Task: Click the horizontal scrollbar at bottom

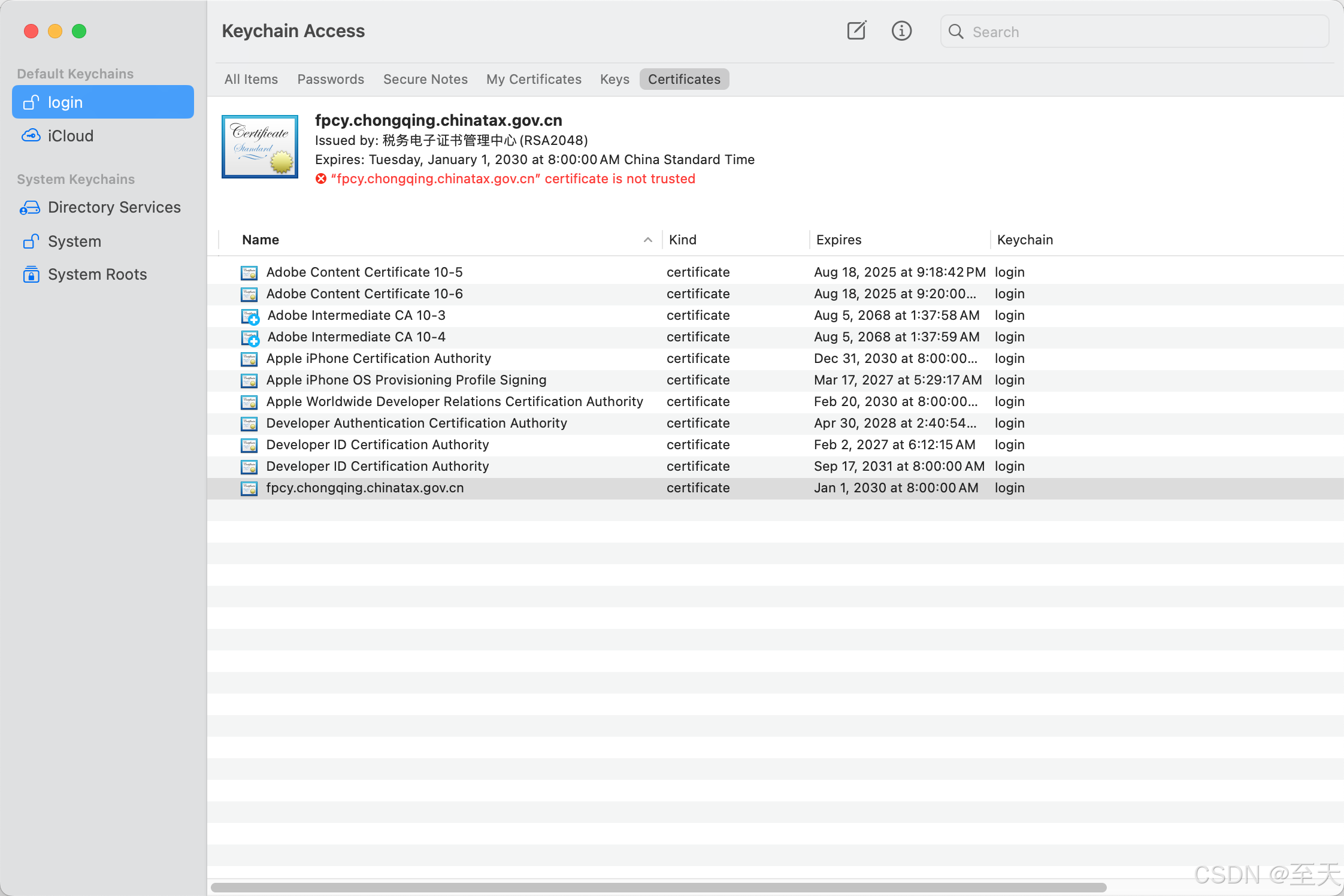Action: tap(659, 887)
